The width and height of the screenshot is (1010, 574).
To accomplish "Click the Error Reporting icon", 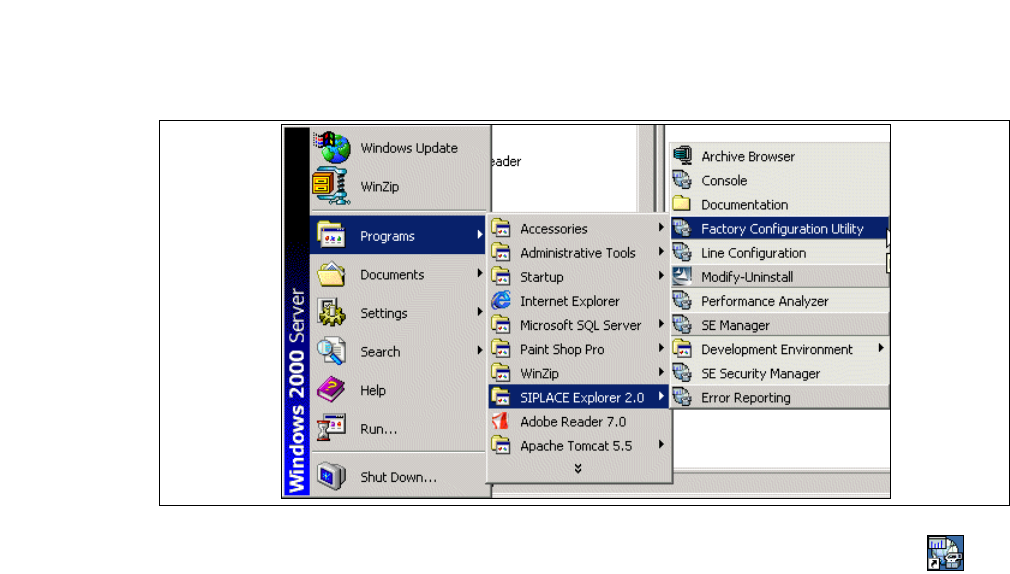I will [x=682, y=397].
